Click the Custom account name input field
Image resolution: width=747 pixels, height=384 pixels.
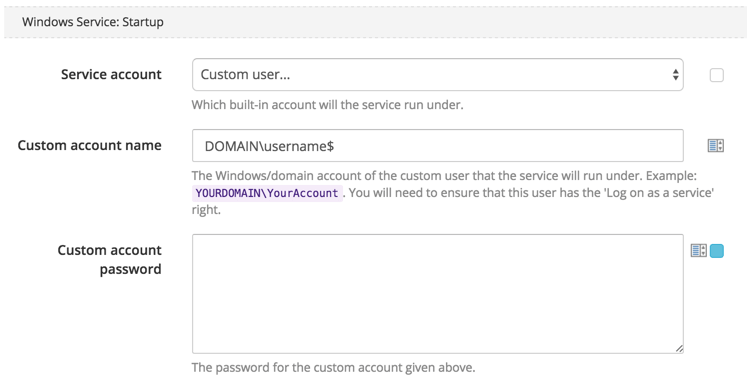(438, 145)
